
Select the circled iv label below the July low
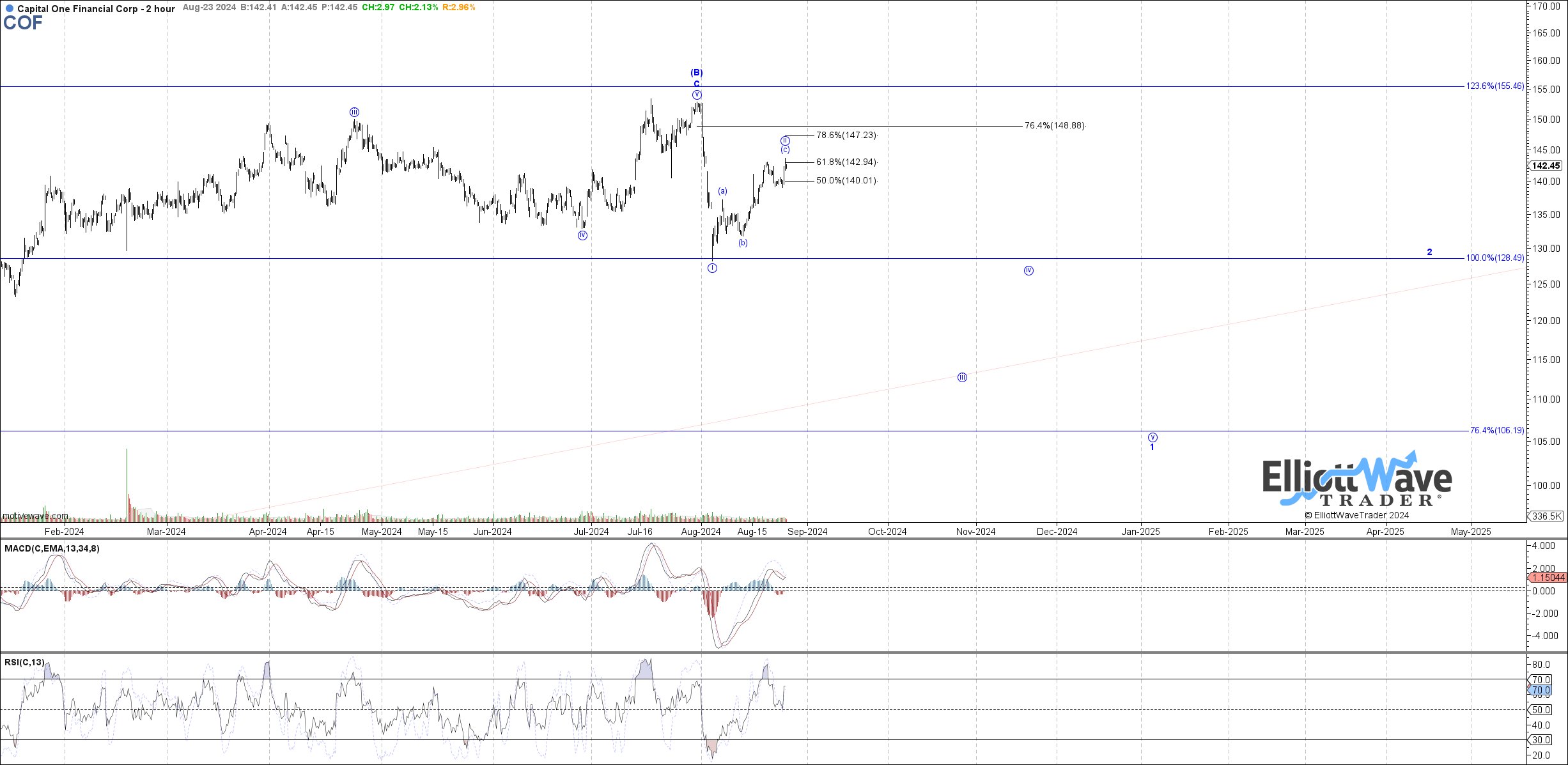(x=582, y=236)
